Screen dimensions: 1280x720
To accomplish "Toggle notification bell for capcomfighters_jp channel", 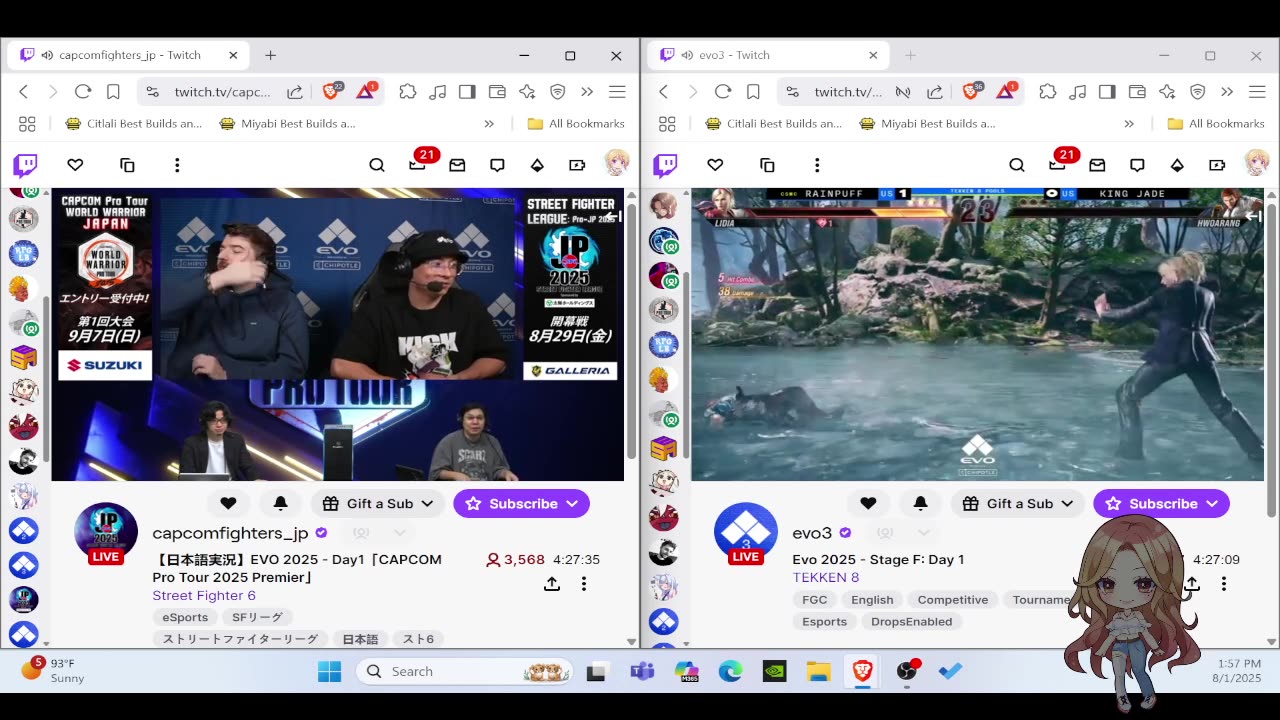I will (280, 504).
